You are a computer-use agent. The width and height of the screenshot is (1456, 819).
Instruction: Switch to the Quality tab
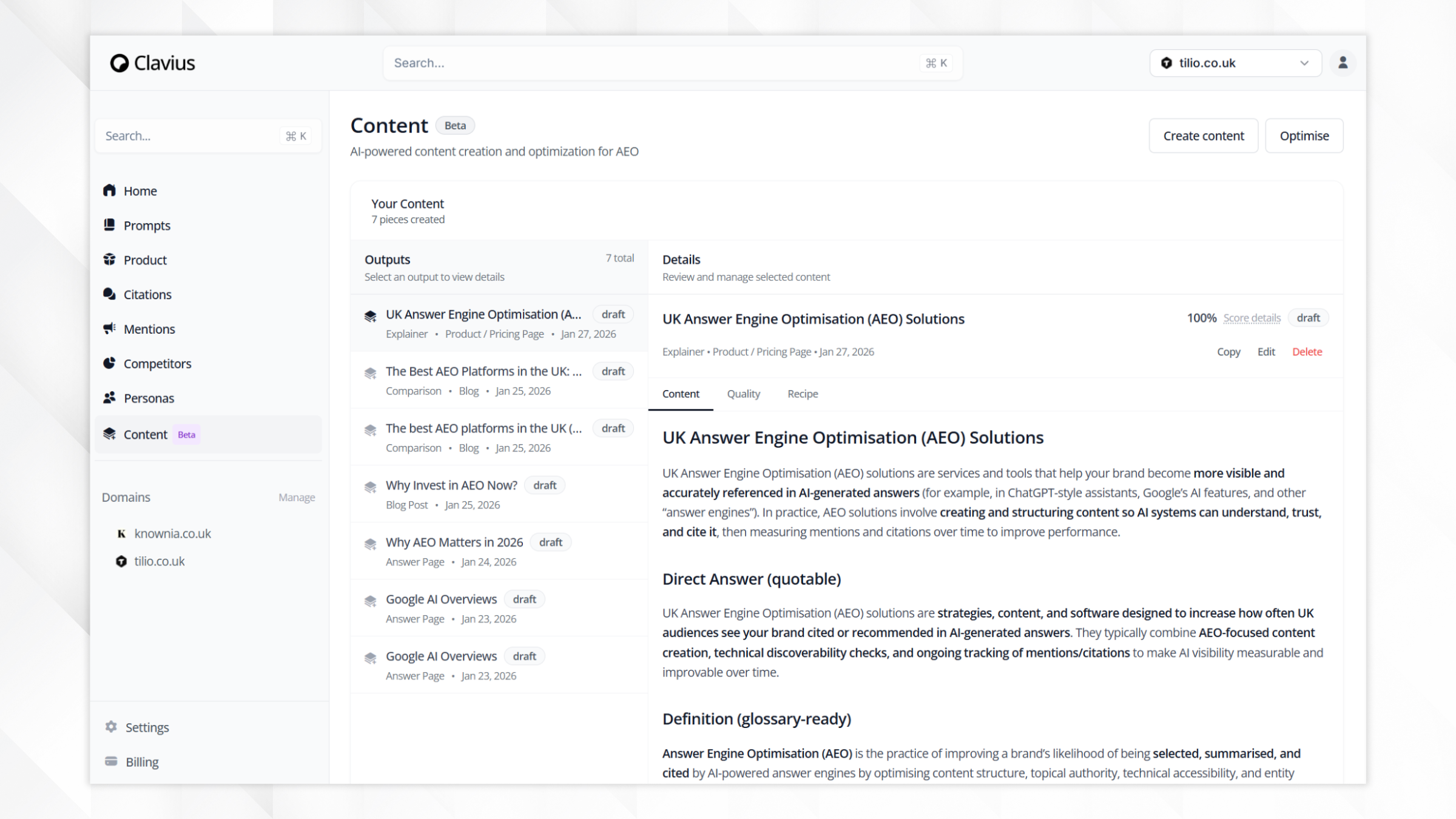pos(743,394)
